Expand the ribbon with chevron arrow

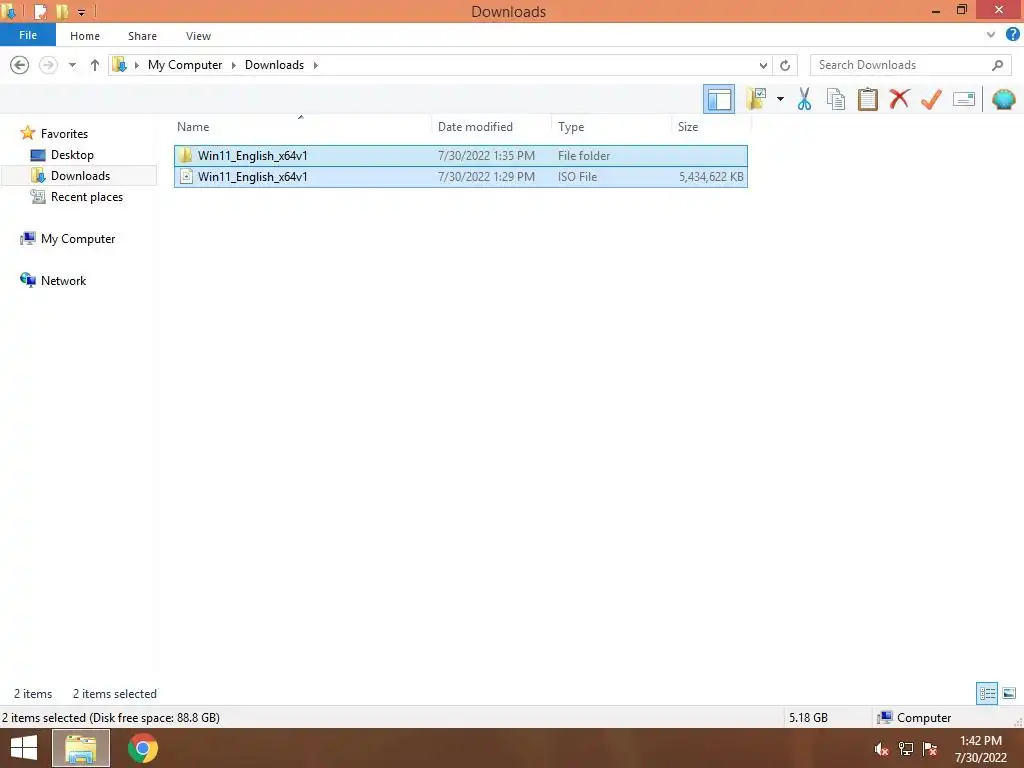[x=991, y=35]
